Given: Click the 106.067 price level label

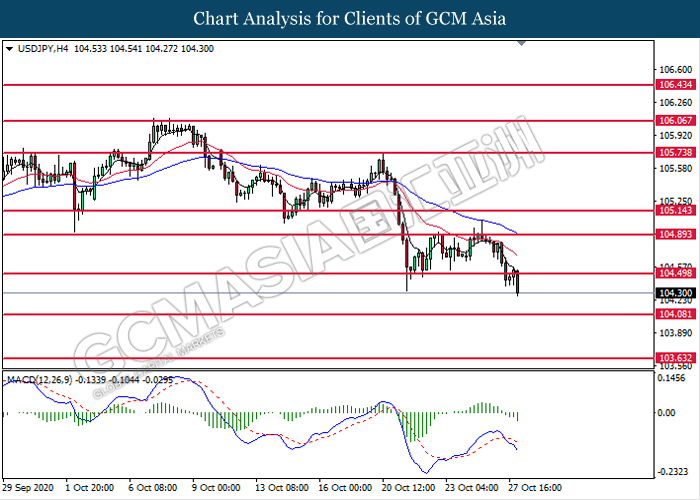Looking at the screenshot, I should (675, 121).
